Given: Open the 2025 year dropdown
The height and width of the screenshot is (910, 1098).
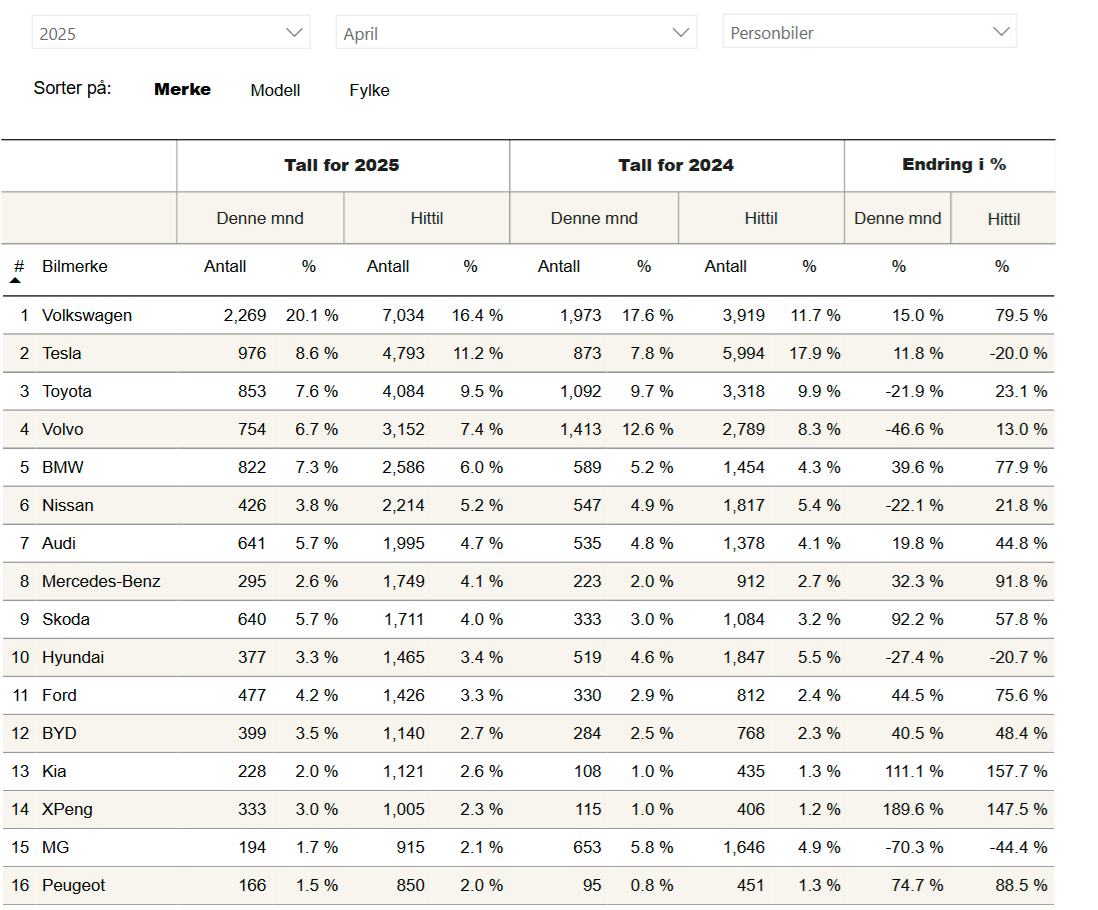Looking at the screenshot, I should [x=170, y=33].
